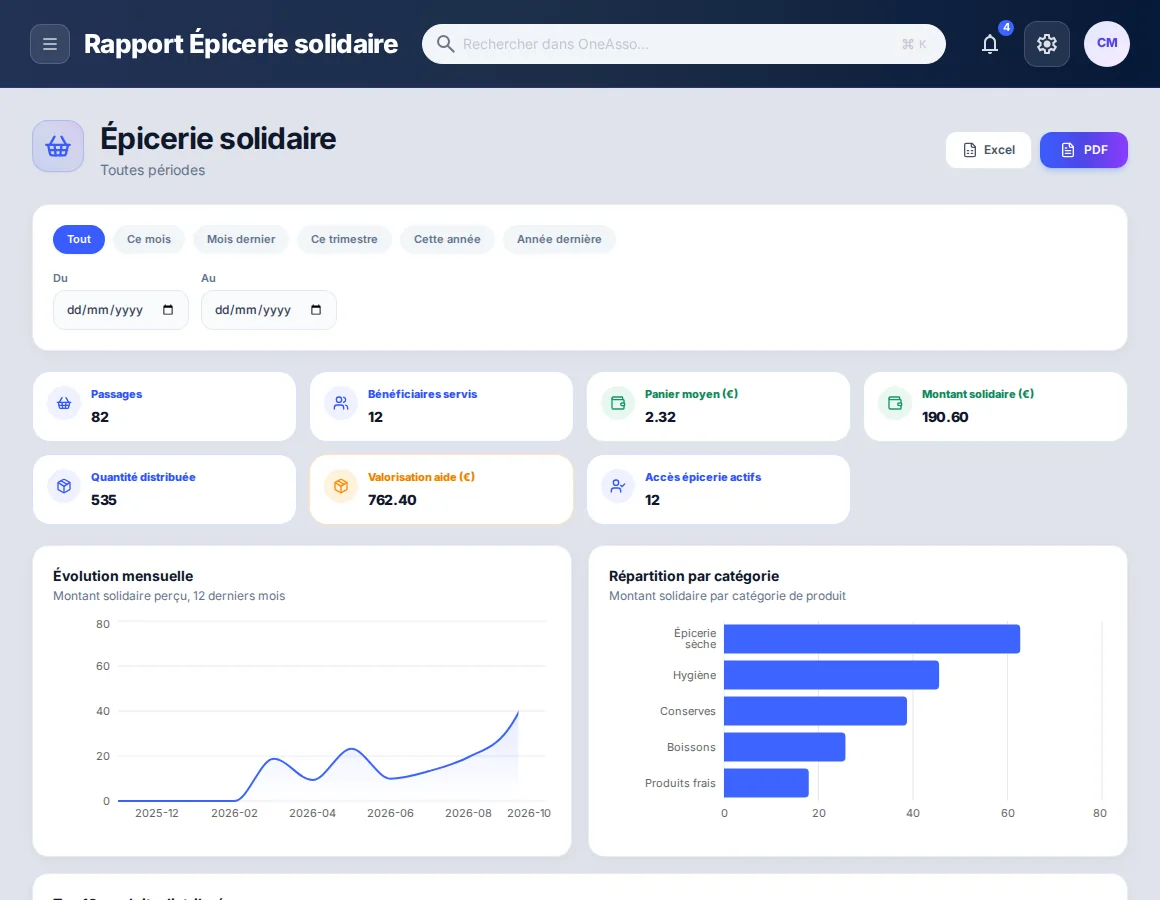Click the Évolution mensuelle chart title

click(x=123, y=576)
